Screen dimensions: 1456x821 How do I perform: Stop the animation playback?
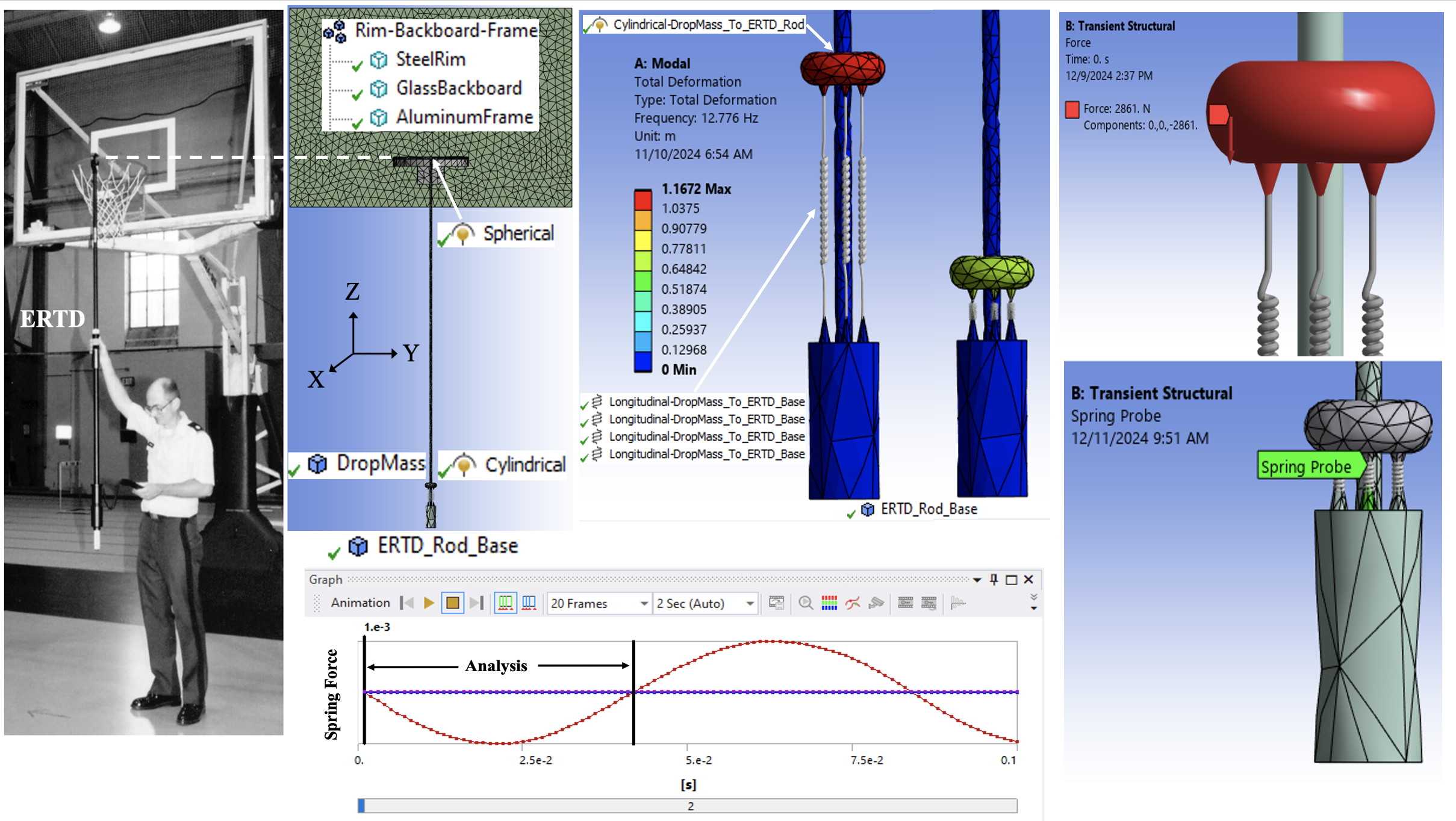click(453, 603)
